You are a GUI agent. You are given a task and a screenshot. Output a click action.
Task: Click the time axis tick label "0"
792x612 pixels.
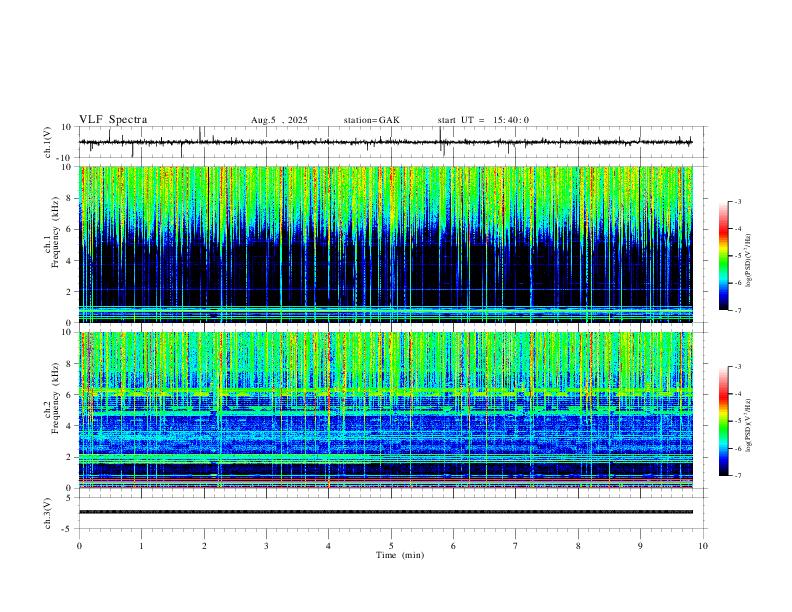pos(79,546)
